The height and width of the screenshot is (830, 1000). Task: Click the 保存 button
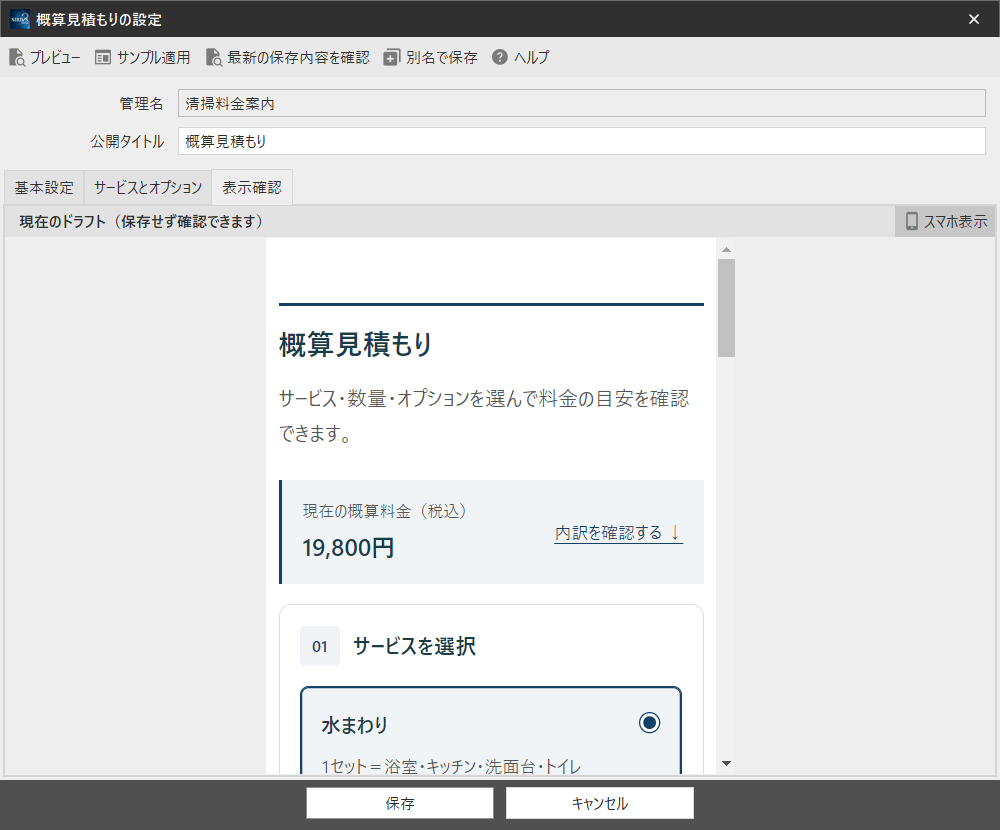click(x=400, y=803)
